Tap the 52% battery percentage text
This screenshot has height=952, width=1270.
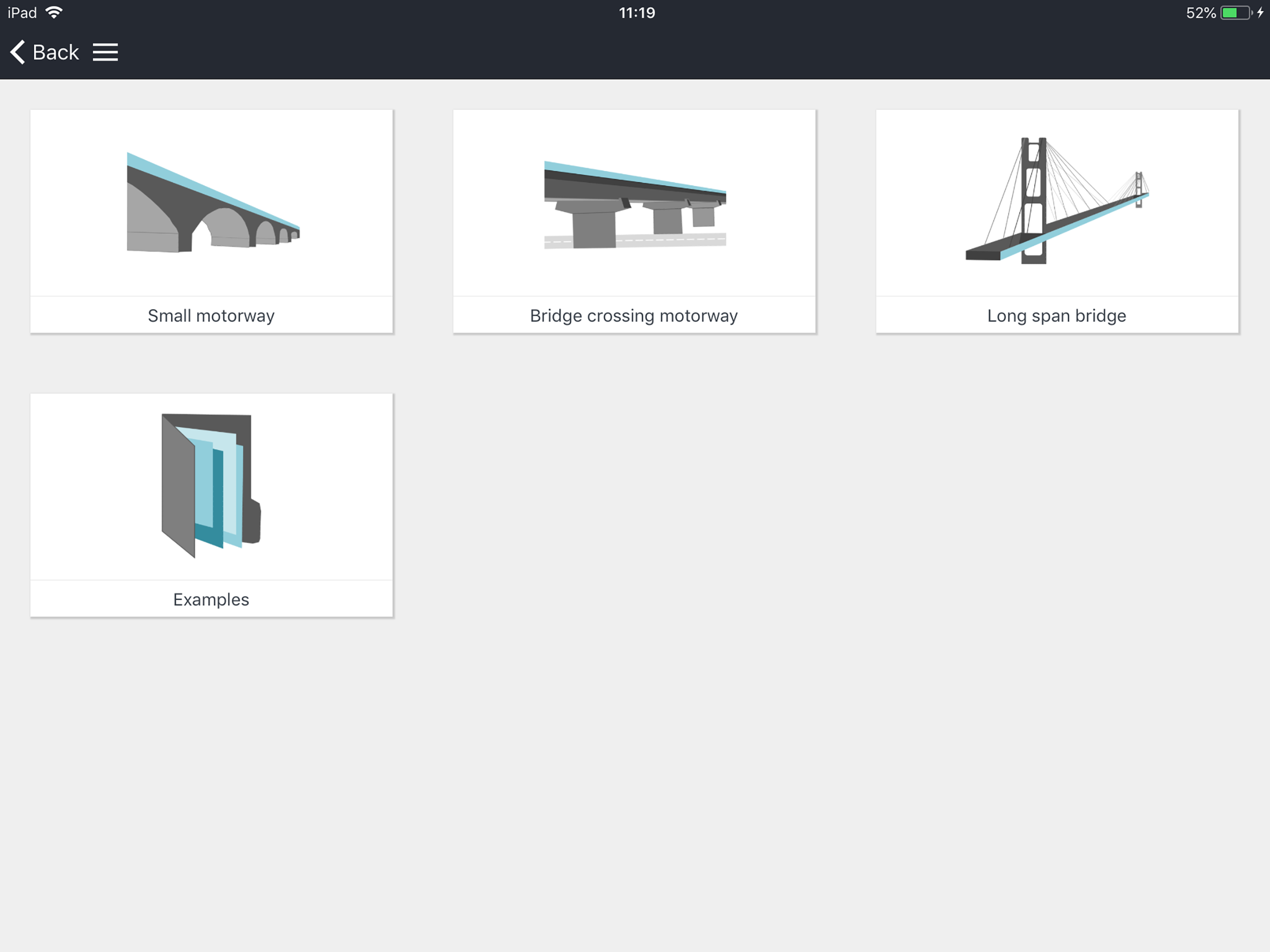(1201, 13)
